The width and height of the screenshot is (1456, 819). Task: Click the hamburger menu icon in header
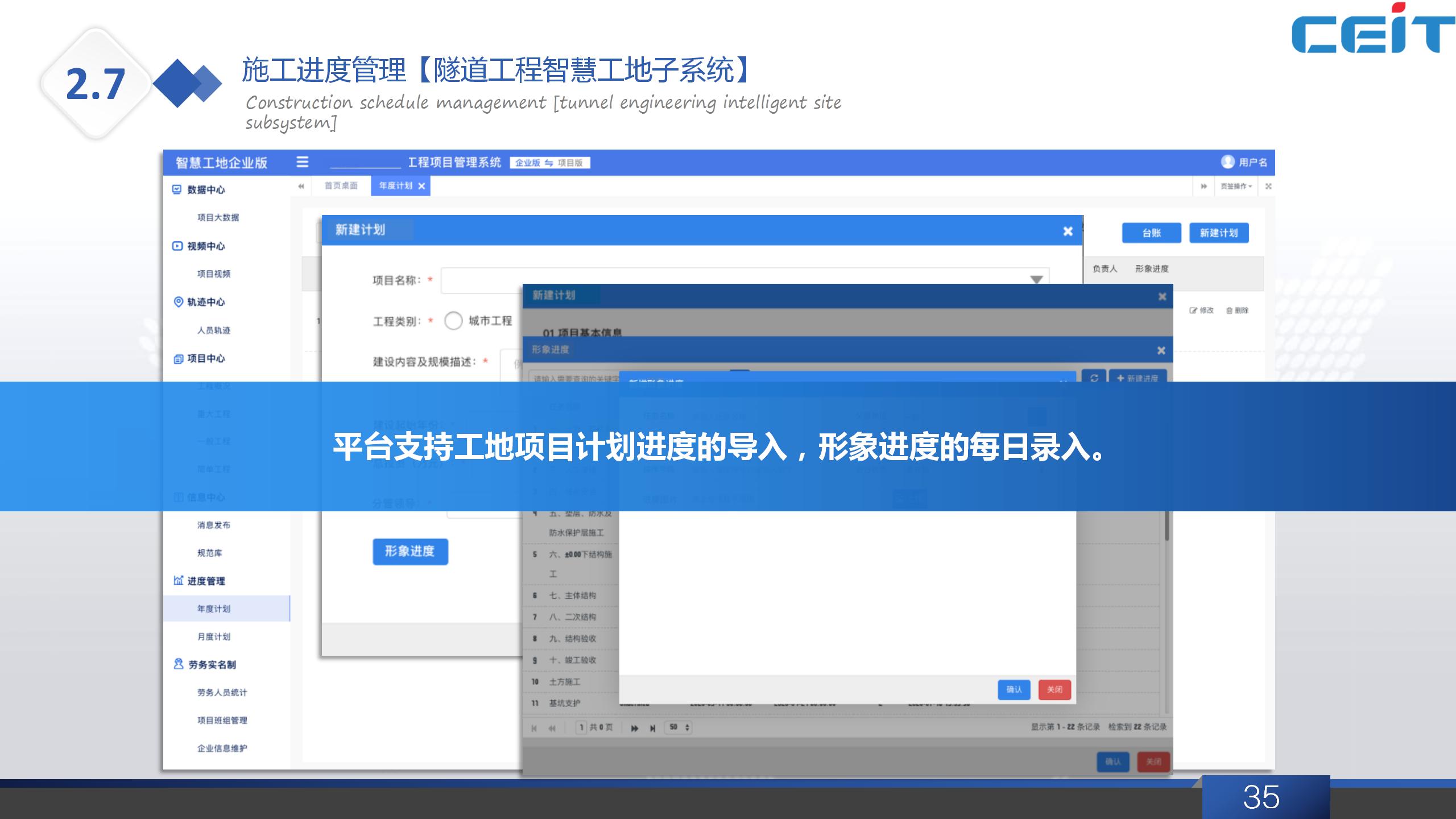[x=303, y=162]
